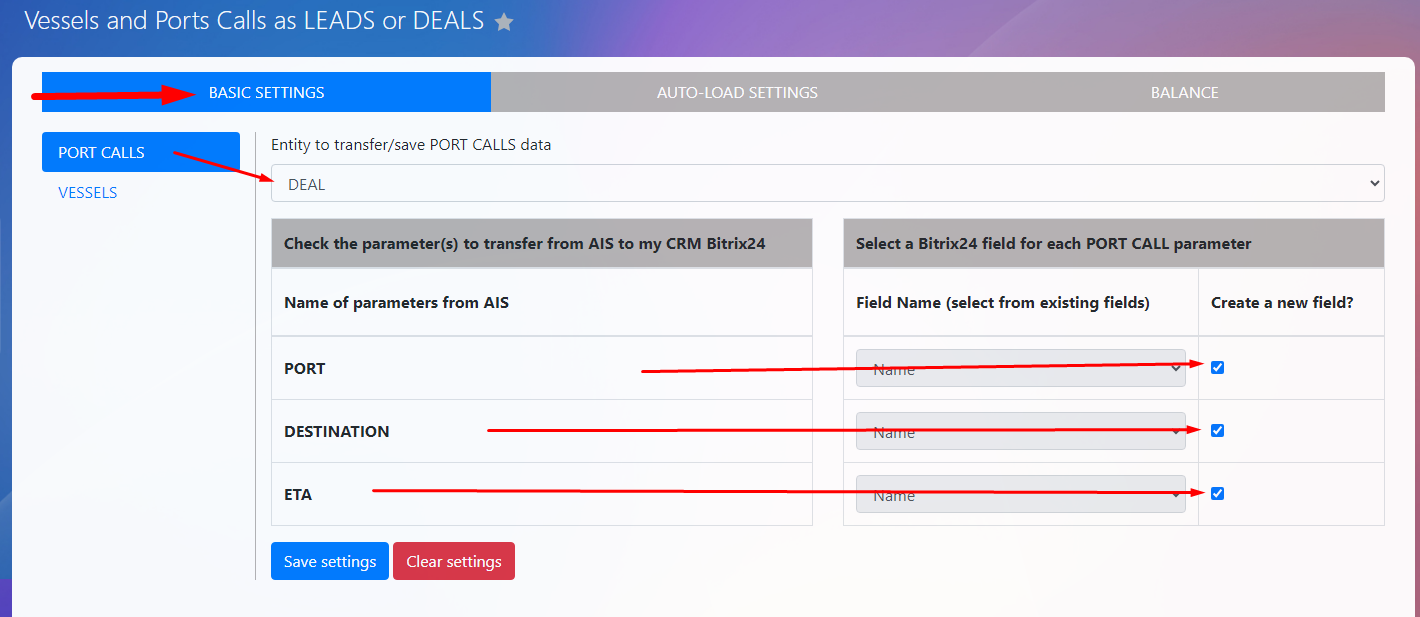Click the 'Create a new field?' column header
This screenshot has height=617, width=1420.
tap(1281, 302)
